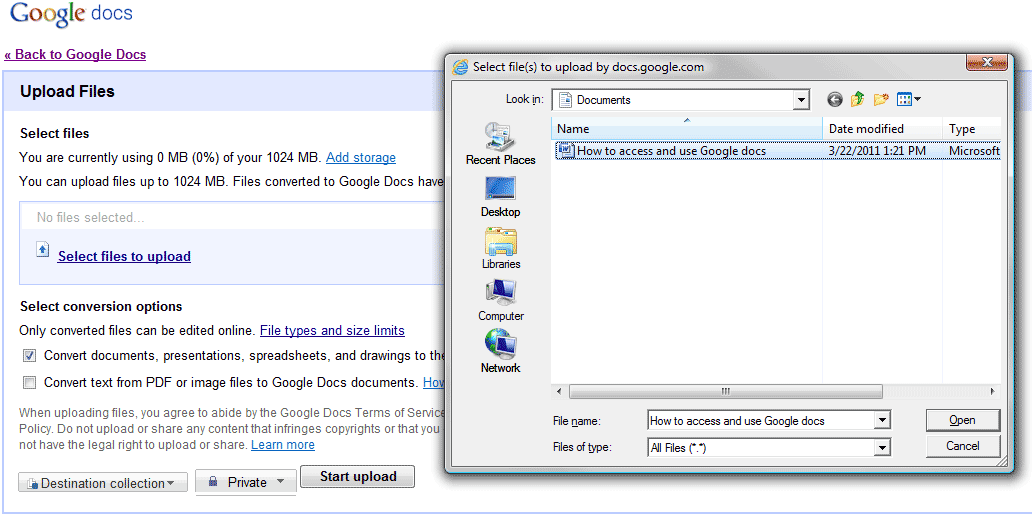Click Cancel in the file dialog
This screenshot has width=1032, height=515.
coord(962,446)
